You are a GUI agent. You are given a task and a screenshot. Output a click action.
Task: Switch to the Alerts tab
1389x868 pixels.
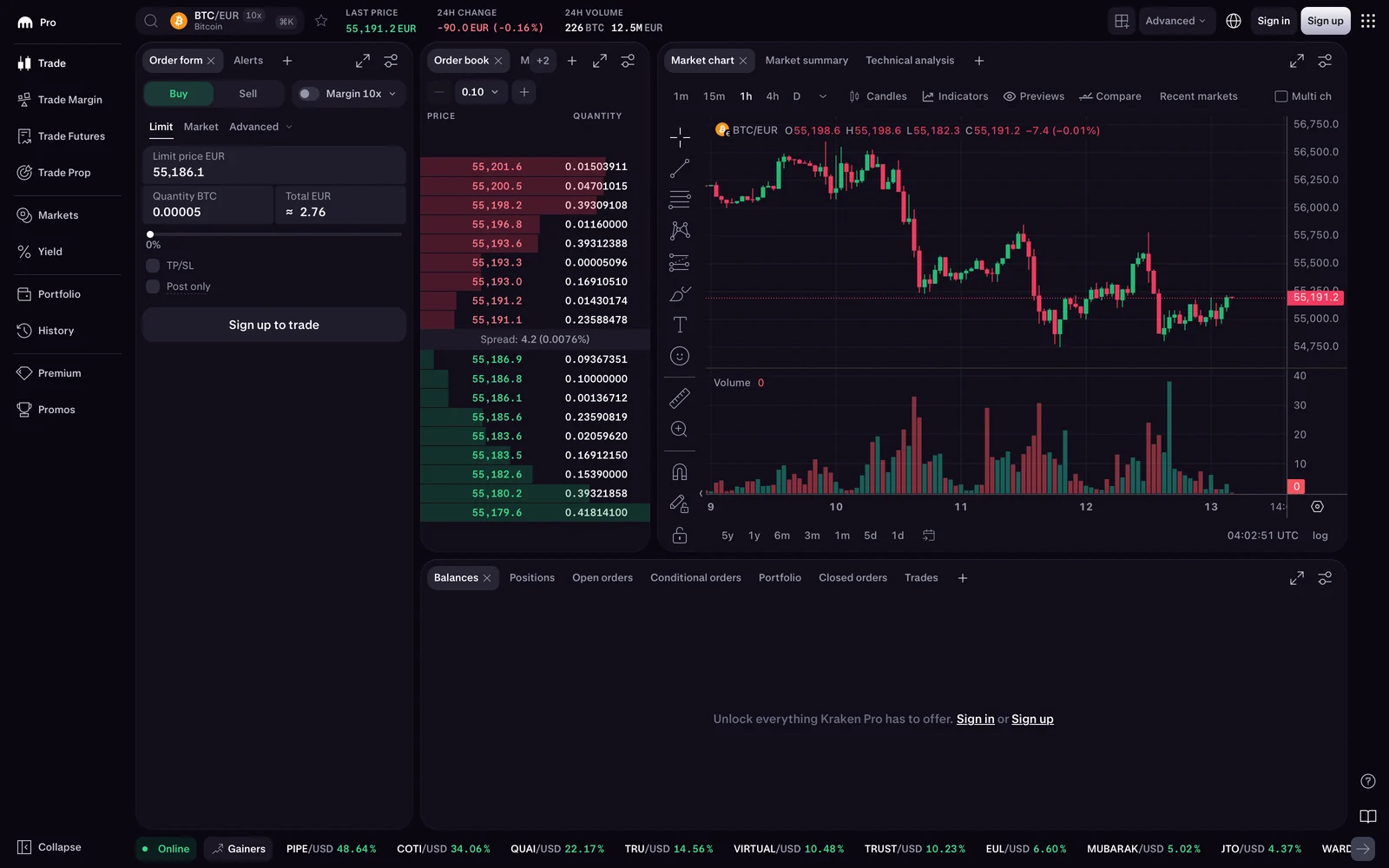pyautogui.click(x=248, y=61)
